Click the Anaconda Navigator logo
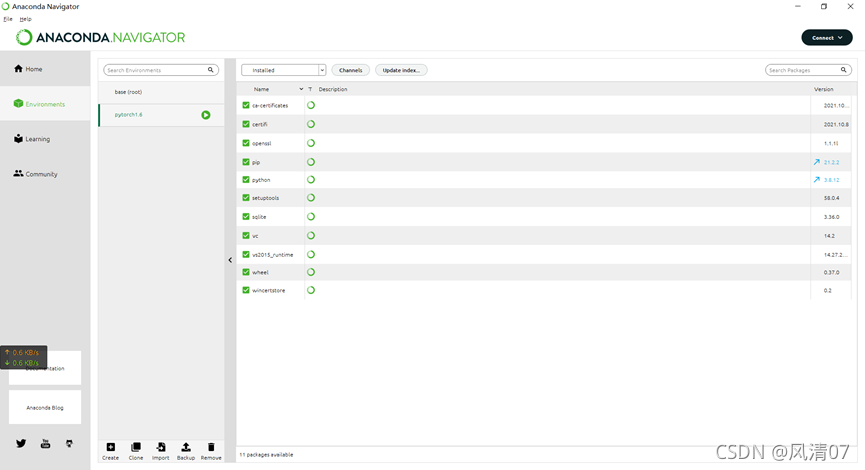The width and height of the screenshot is (865, 470). [x=100, y=38]
